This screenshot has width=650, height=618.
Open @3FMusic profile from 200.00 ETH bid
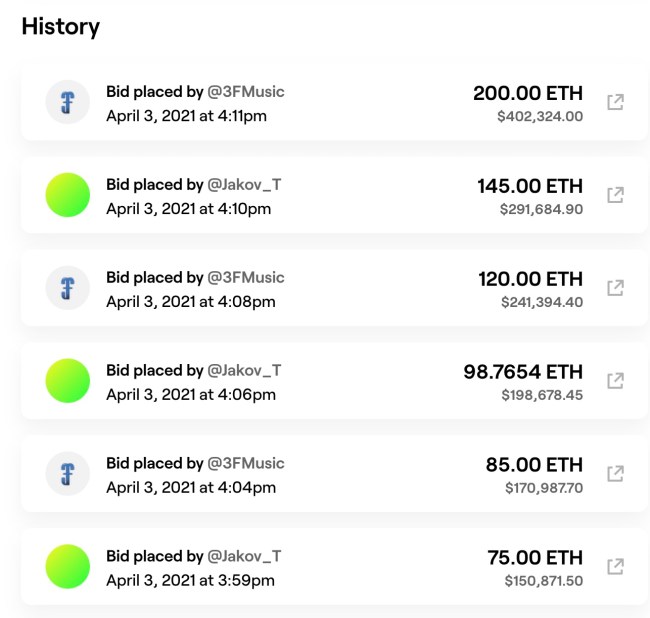246,92
